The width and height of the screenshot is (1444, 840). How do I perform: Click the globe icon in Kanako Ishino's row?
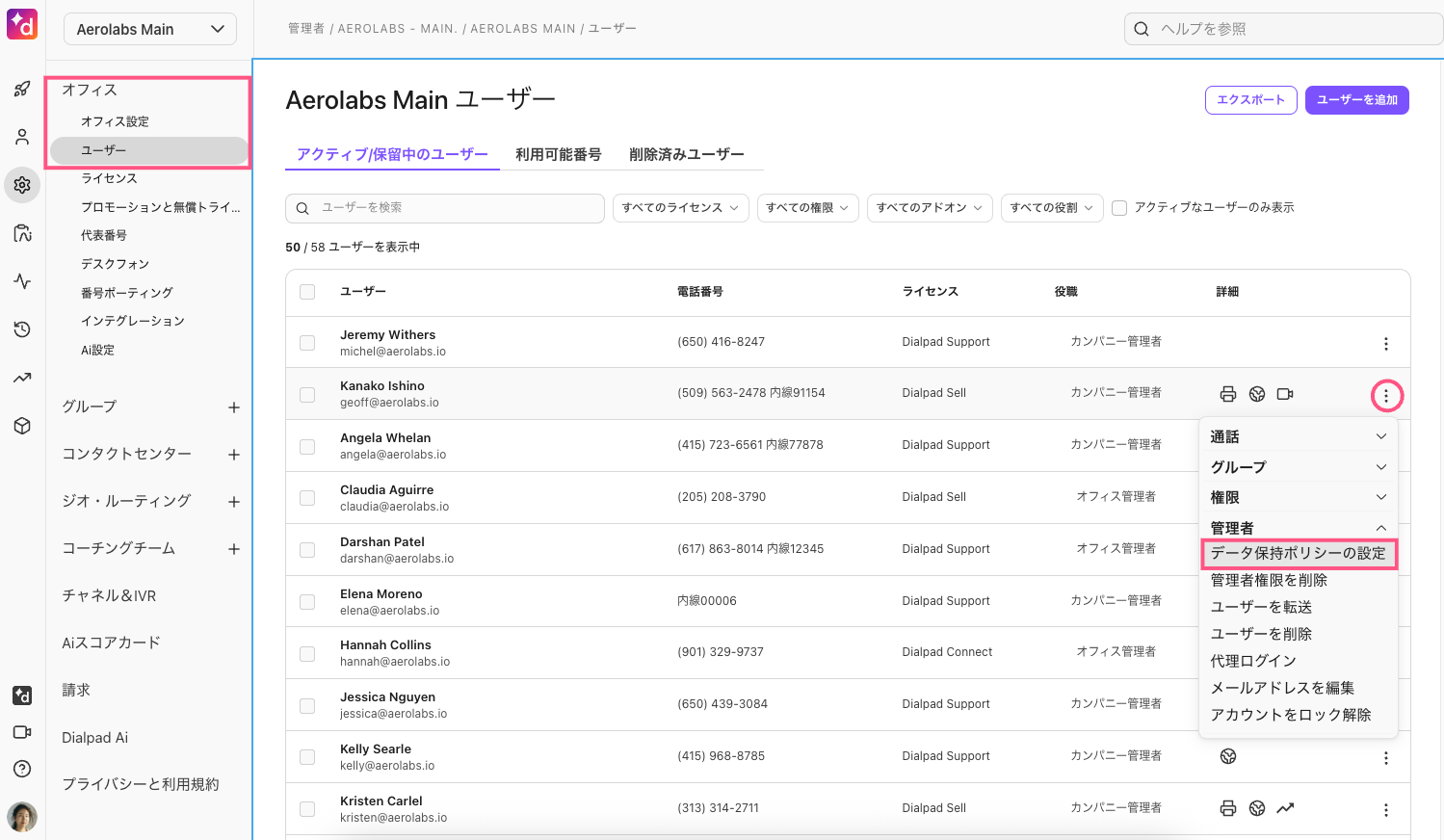click(x=1257, y=394)
